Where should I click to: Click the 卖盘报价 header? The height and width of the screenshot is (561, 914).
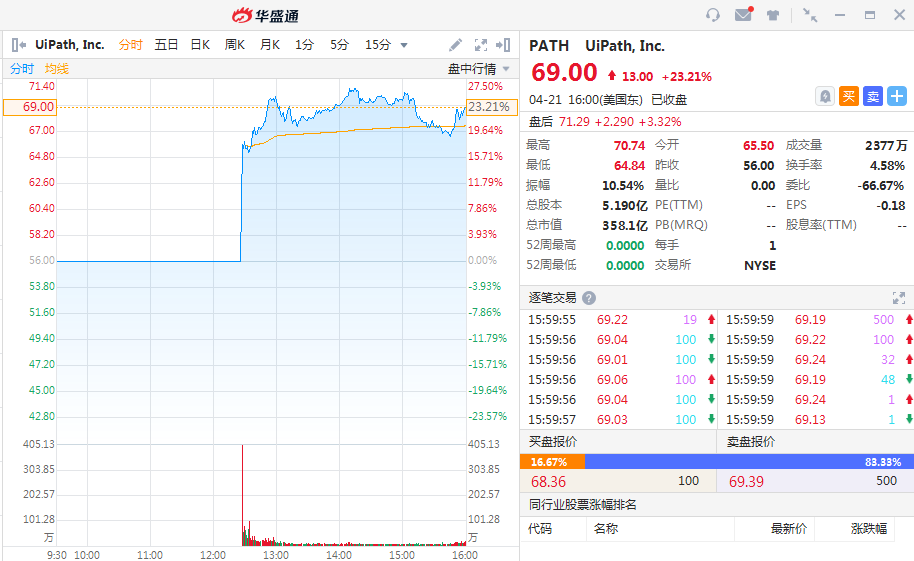751,441
